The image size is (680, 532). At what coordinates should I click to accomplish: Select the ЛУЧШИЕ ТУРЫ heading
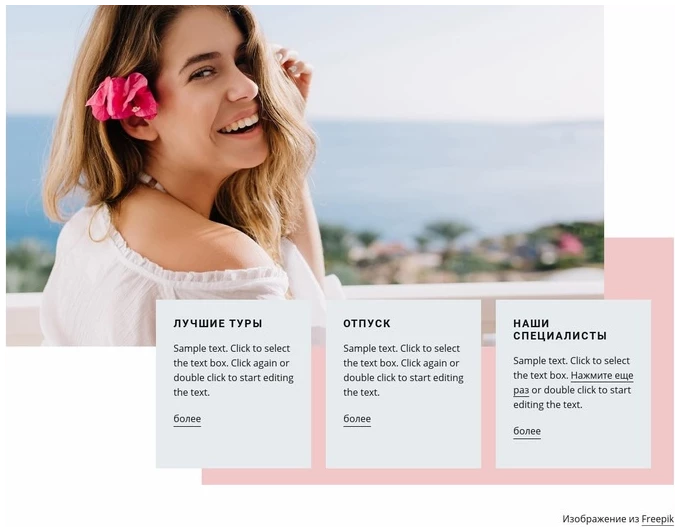(218, 323)
